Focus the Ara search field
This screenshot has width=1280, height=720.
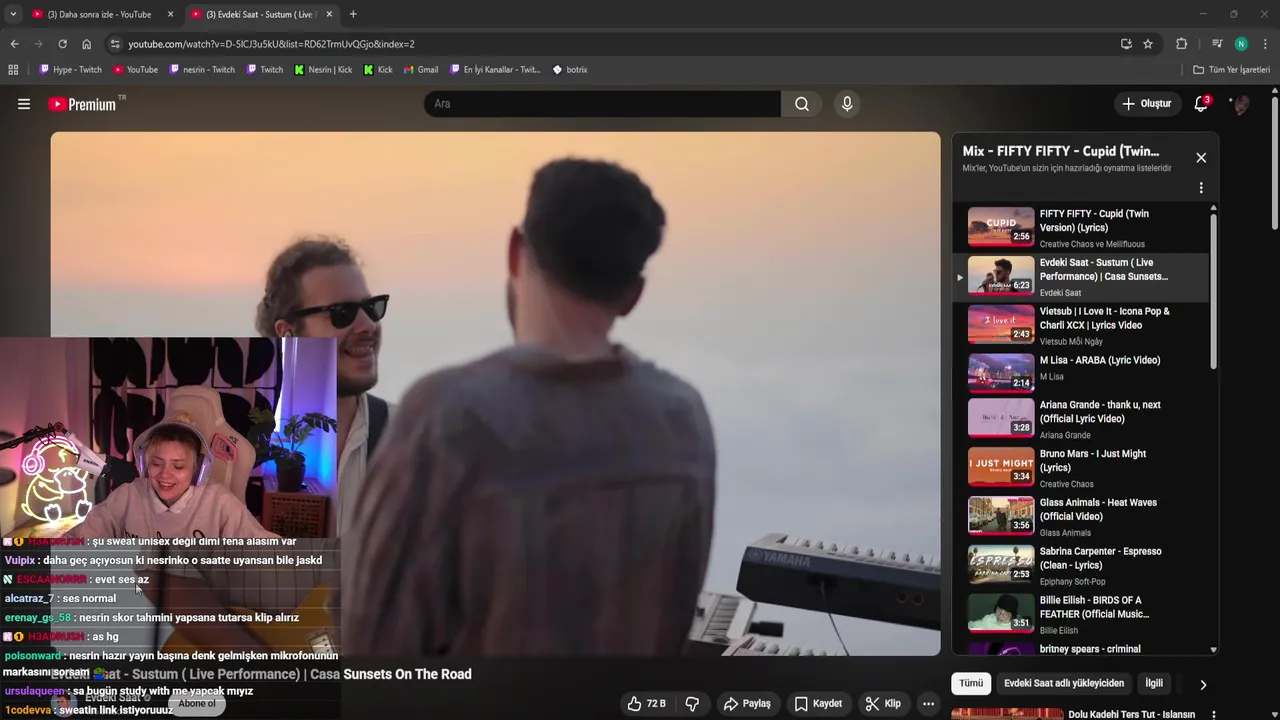pos(602,104)
